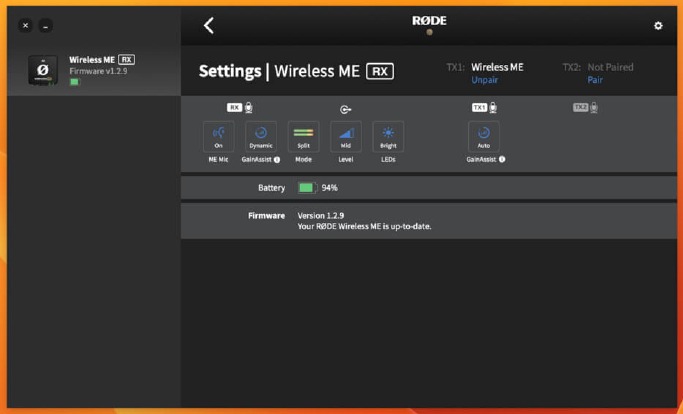683x414 pixels.
Task: Open the TX1 GainAssist info icon
Action: 502,159
